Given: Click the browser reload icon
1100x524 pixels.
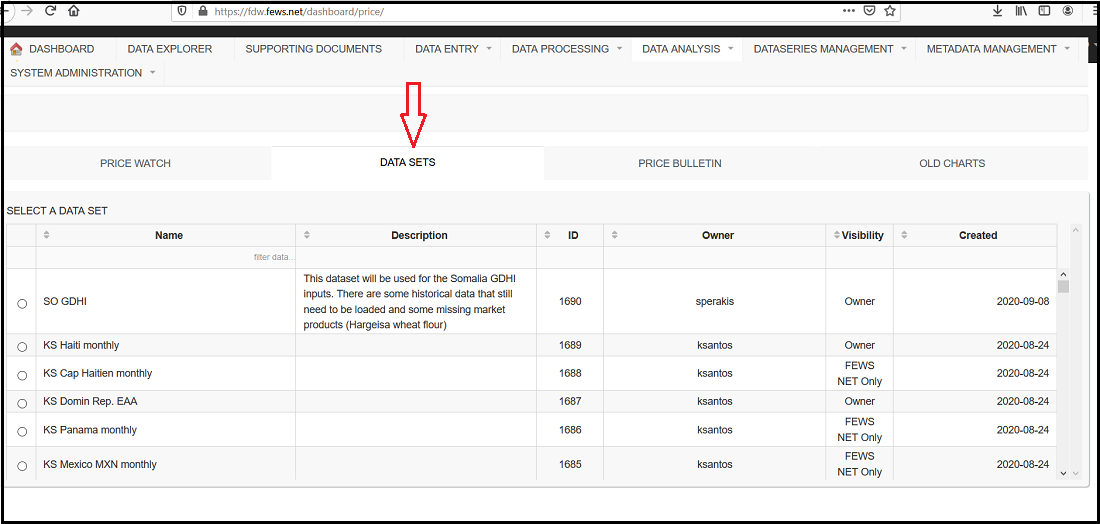Looking at the screenshot, I should (49, 11).
